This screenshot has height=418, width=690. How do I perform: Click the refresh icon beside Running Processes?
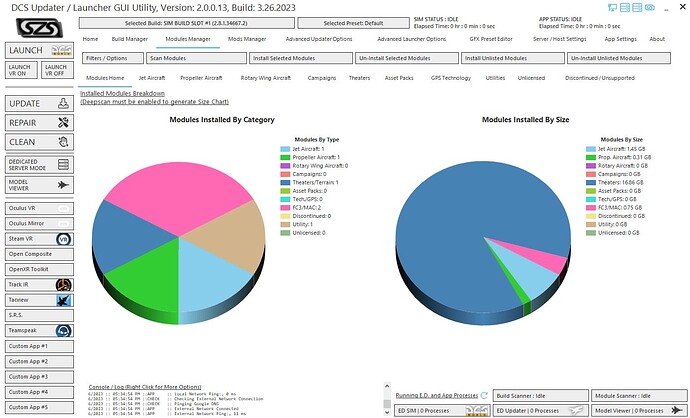pyautogui.click(x=484, y=395)
